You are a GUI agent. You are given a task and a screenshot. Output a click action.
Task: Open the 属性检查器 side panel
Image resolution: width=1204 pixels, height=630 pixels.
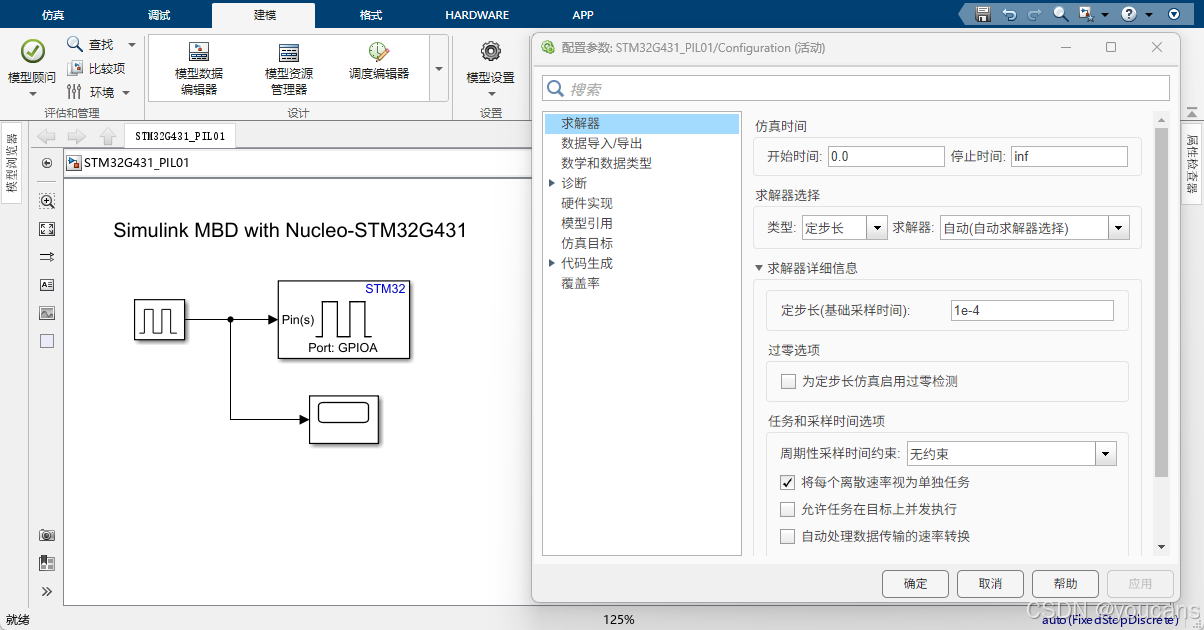coord(1192,163)
